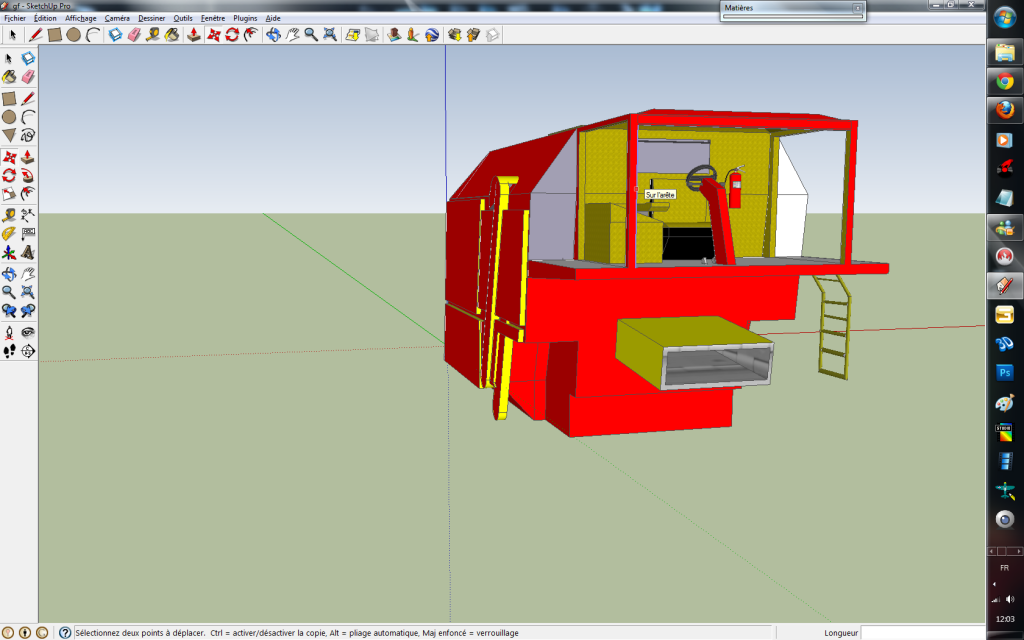Preview the model in Google Earth
This screenshot has height=640, width=1024.
point(432,35)
